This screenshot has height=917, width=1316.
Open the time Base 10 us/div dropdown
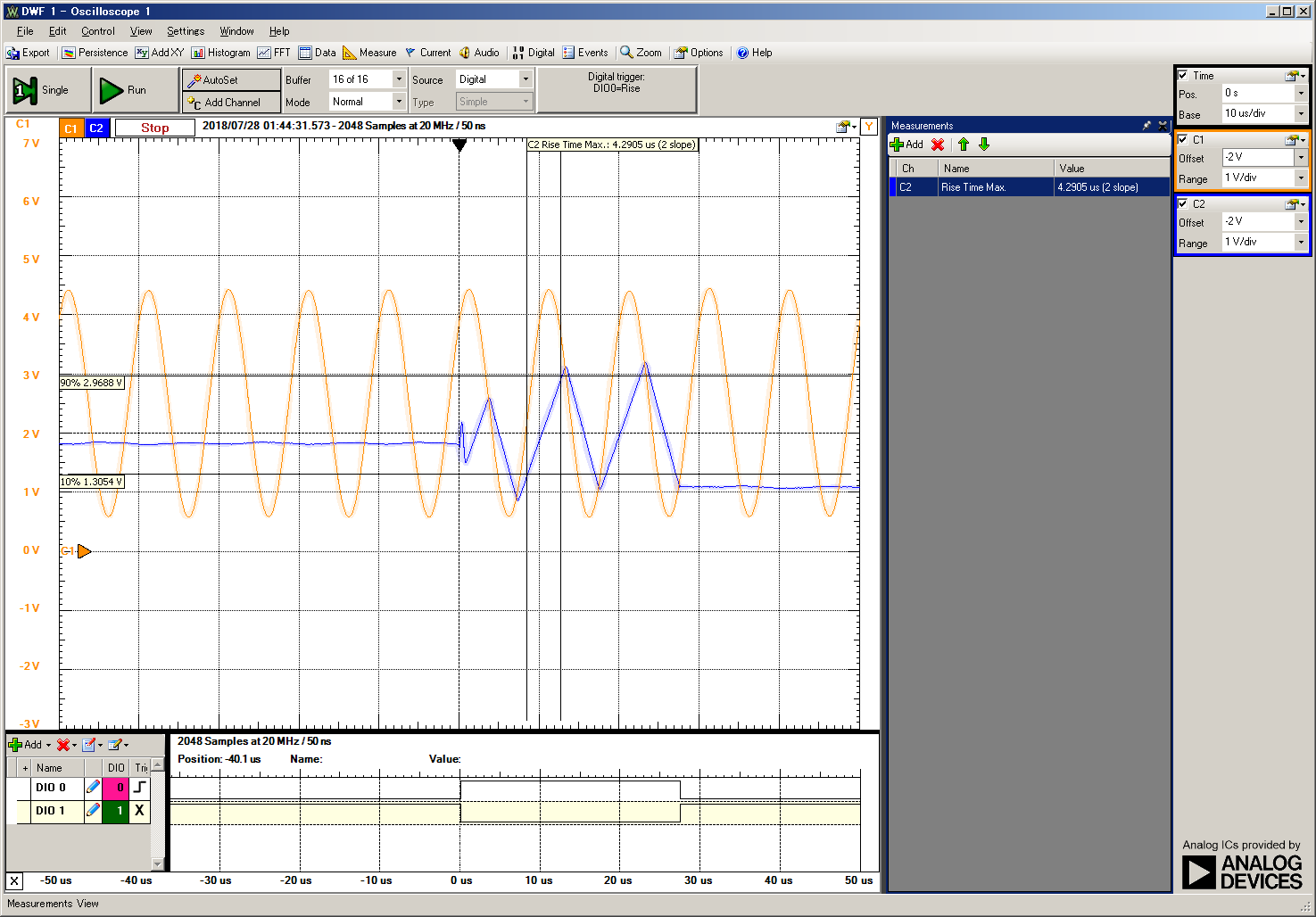(x=1301, y=113)
